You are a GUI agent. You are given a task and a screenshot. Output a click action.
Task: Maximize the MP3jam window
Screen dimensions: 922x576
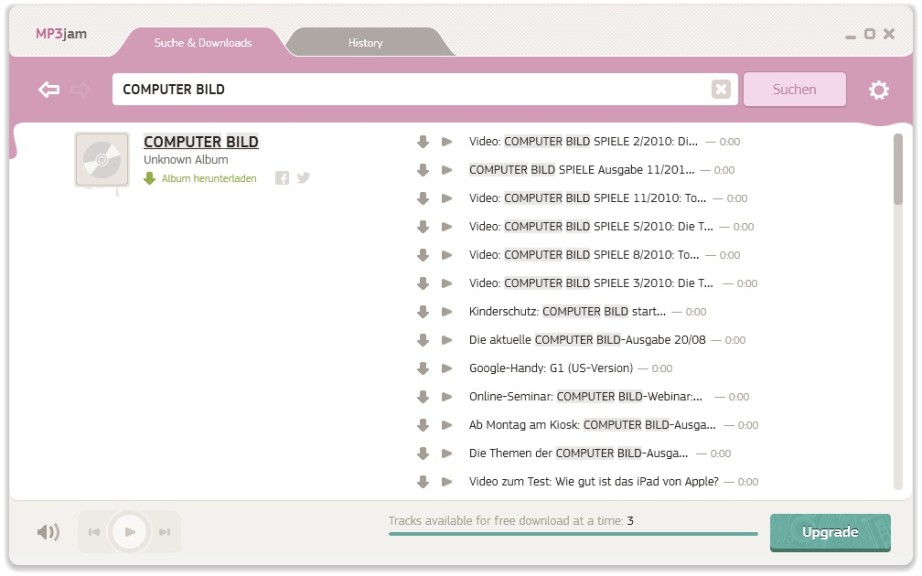tap(870, 34)
